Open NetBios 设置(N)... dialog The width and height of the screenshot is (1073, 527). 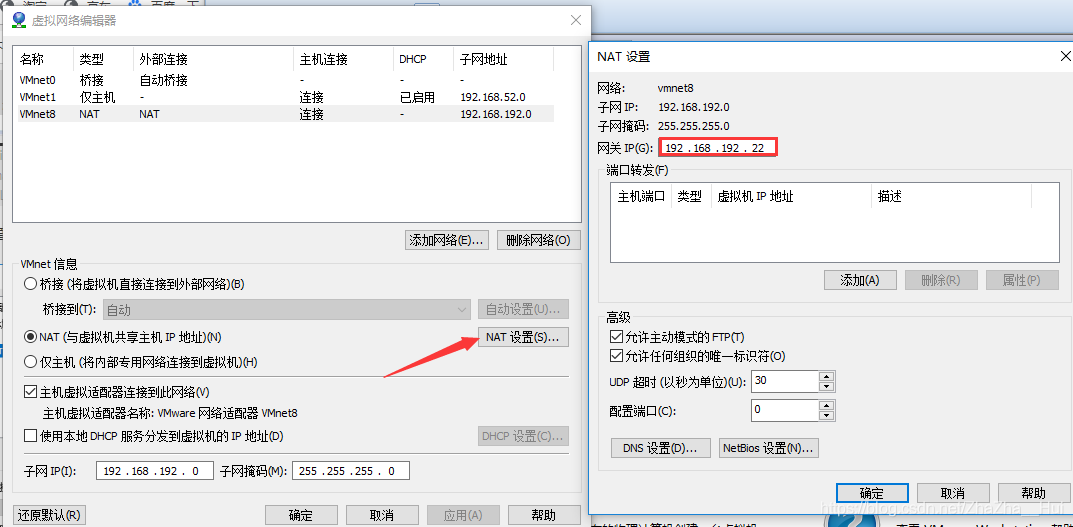pos(769,448)
